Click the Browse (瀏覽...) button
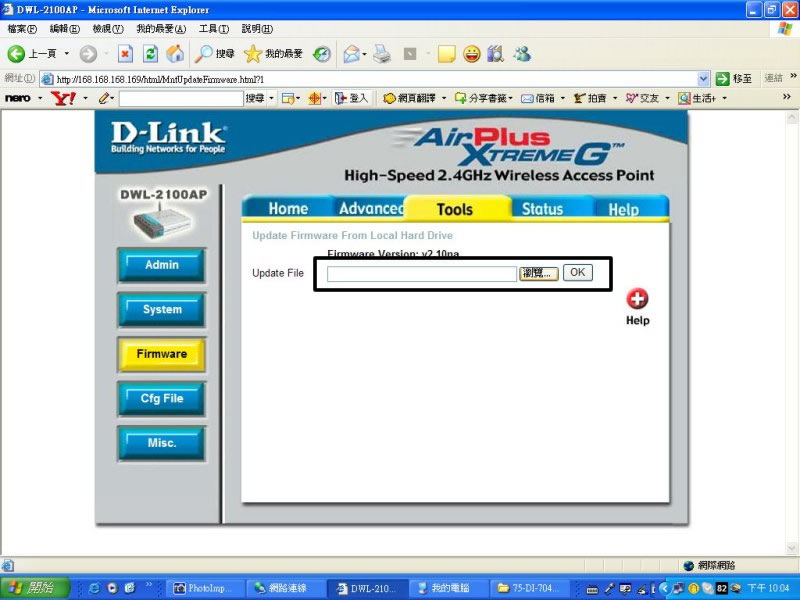800x600 pixels. pyautogui.click(x=539, y=273)
